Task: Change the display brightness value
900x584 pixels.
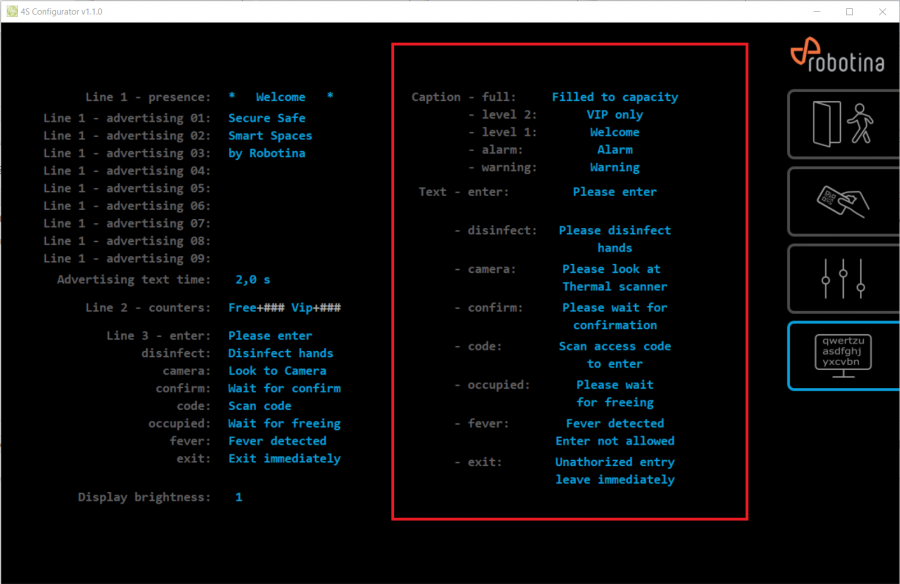Action: pyautogui.click(x=239, y=497)
